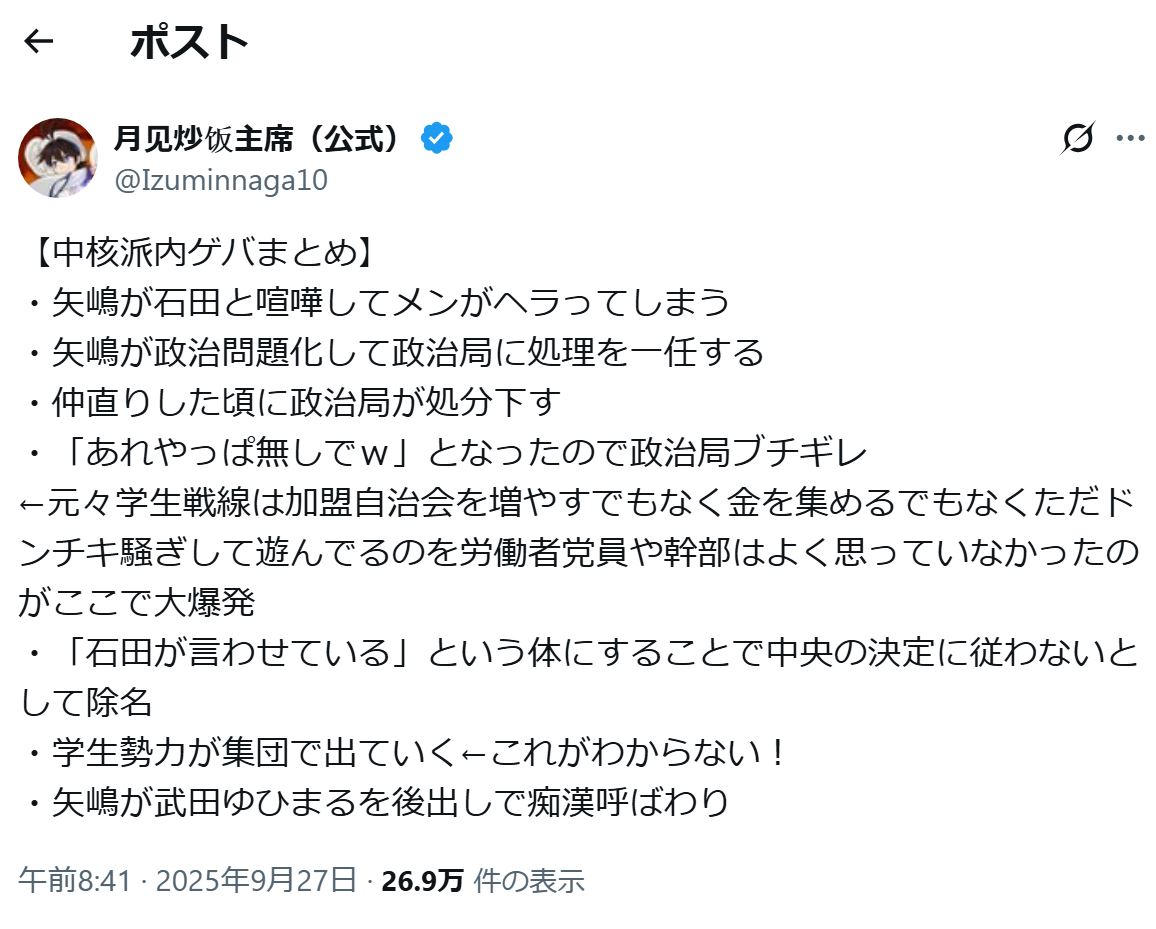Click the post timestamp 午前8:41

coord(75,880)
